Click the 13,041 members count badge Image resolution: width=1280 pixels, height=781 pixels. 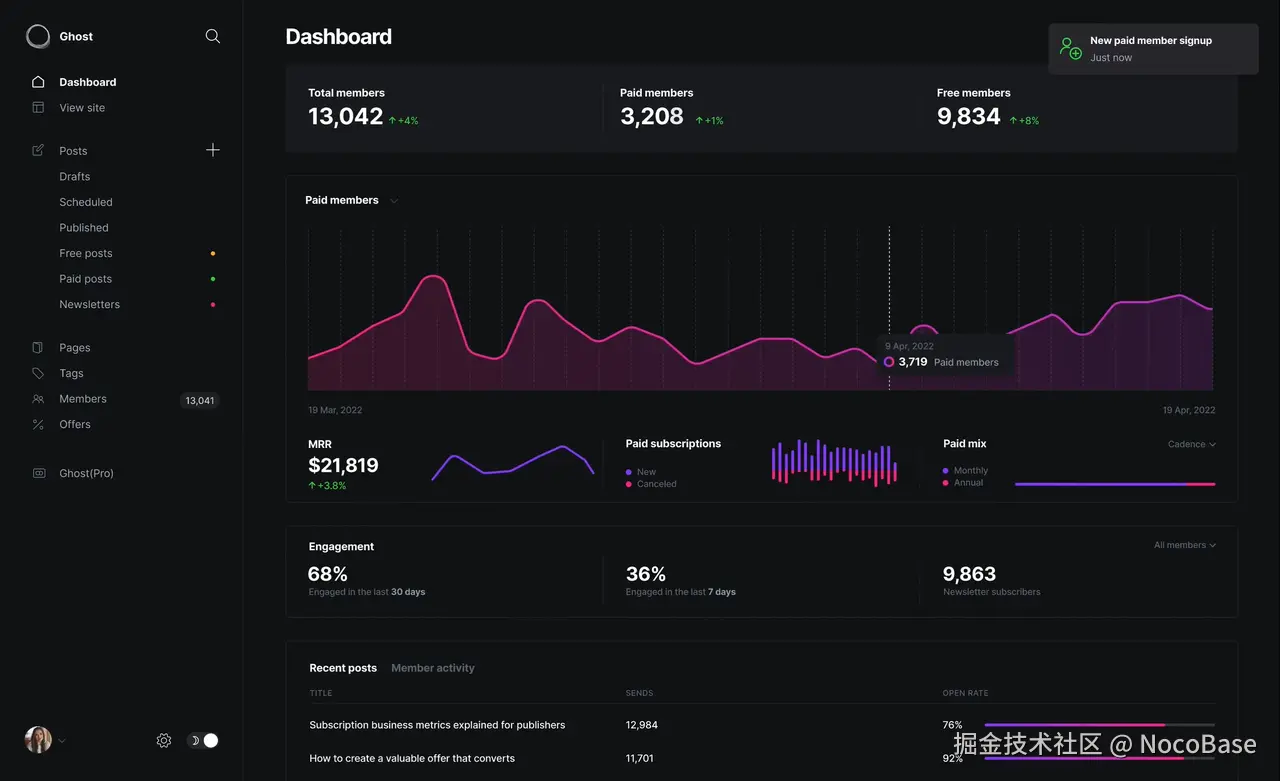pos(200,400)
